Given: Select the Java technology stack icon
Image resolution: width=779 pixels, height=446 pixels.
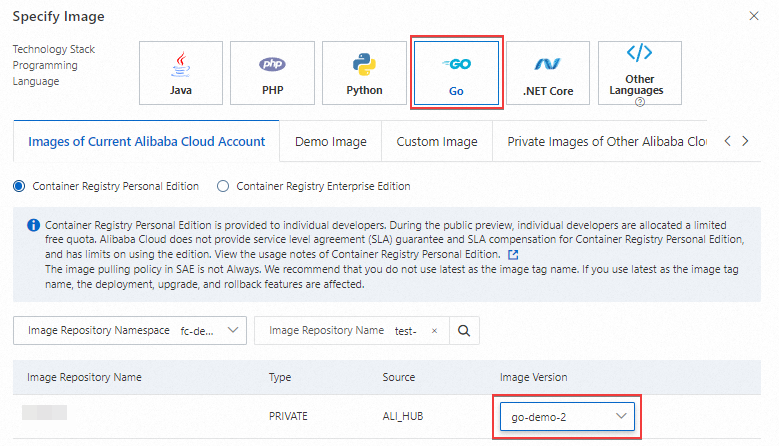Looking at the screenshot, I should [x=180, y=73].
